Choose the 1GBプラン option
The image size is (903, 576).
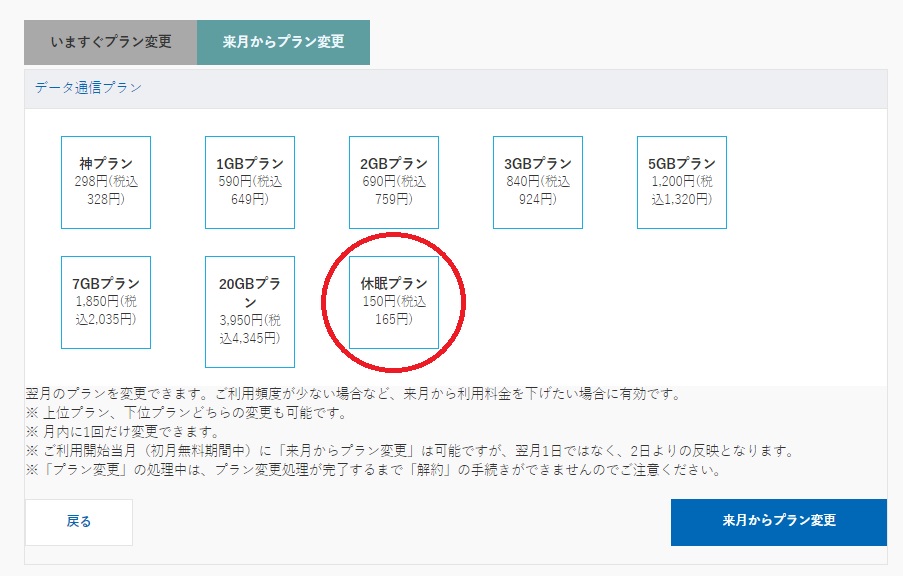[250, 182]
